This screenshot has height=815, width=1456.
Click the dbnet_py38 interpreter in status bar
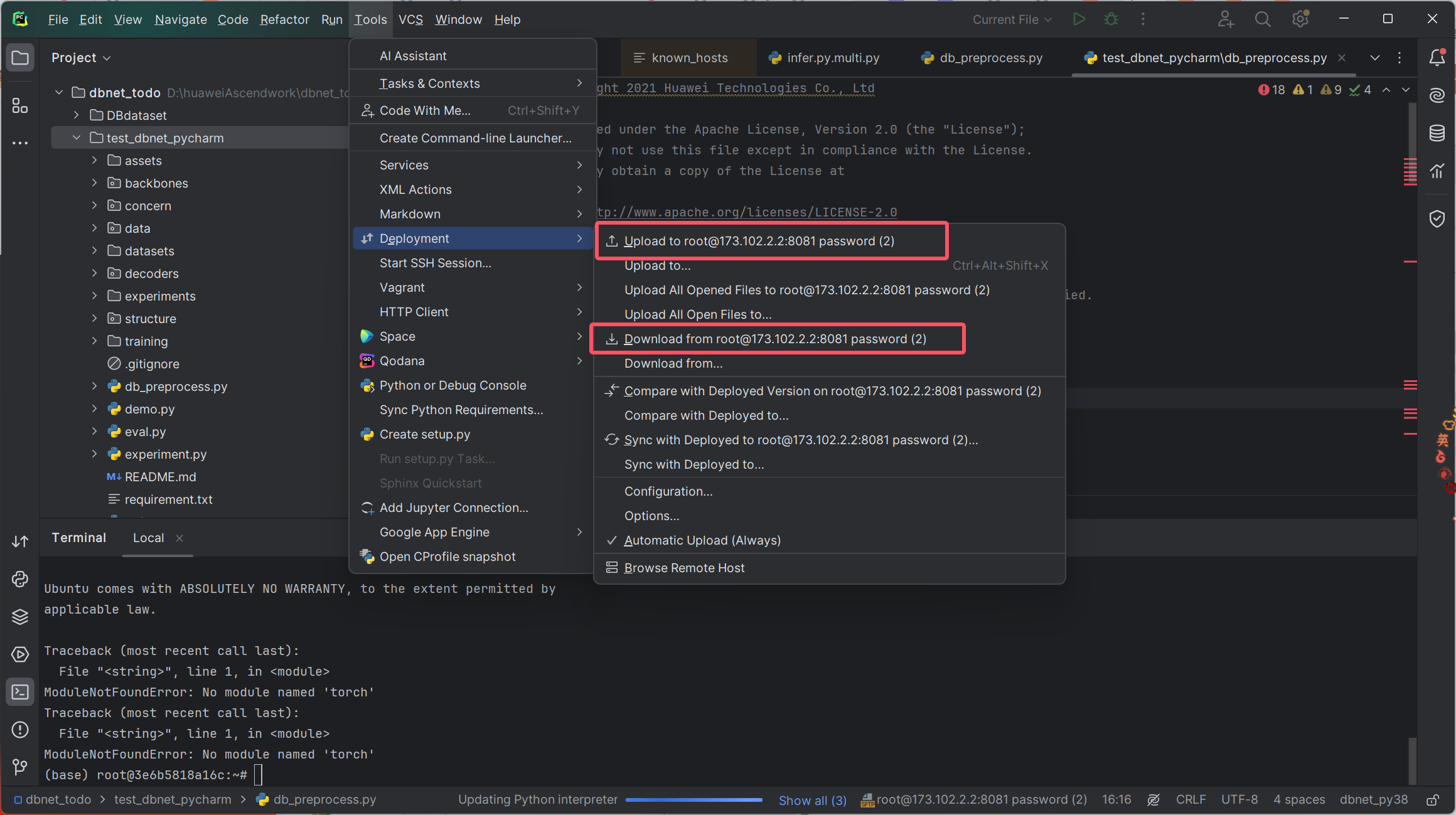(x=1373, y=800)
